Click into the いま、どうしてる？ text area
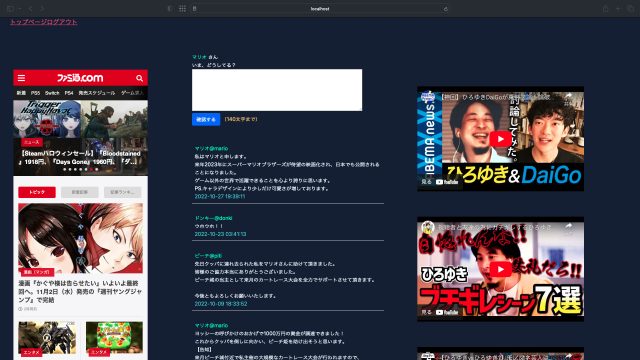Viewport: 640px width, 360px height. [277, 90]
